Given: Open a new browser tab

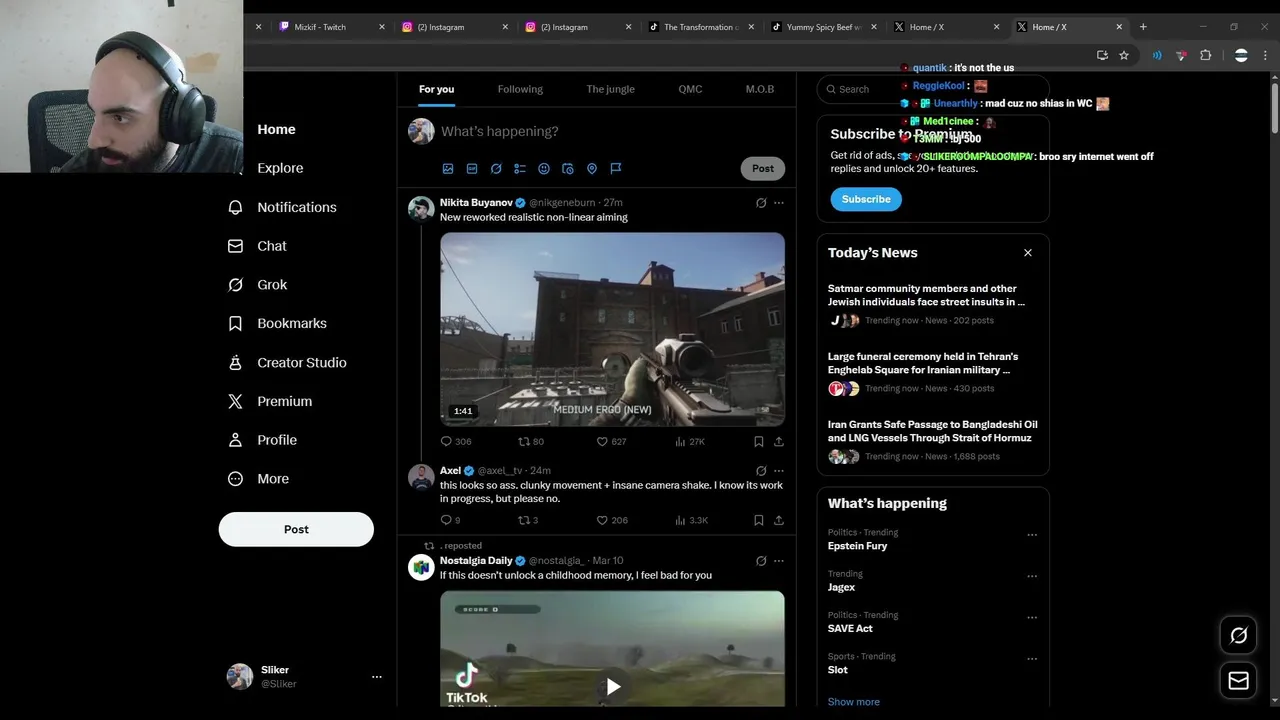Looking at the screenshot, I should click(1143, 27).
